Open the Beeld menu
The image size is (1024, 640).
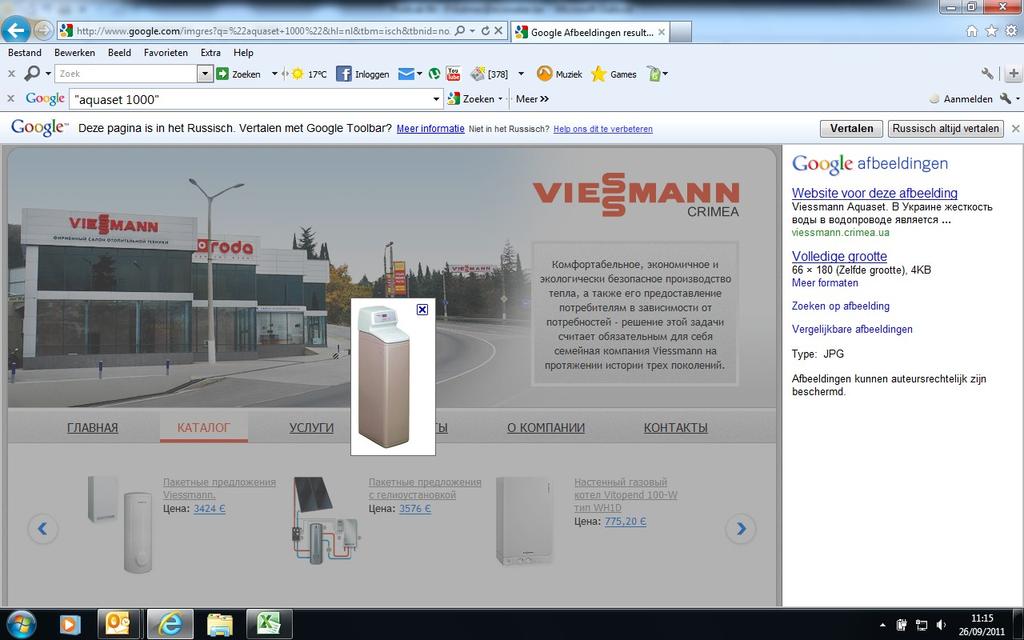pyautogui.click(x=120, y=53)
